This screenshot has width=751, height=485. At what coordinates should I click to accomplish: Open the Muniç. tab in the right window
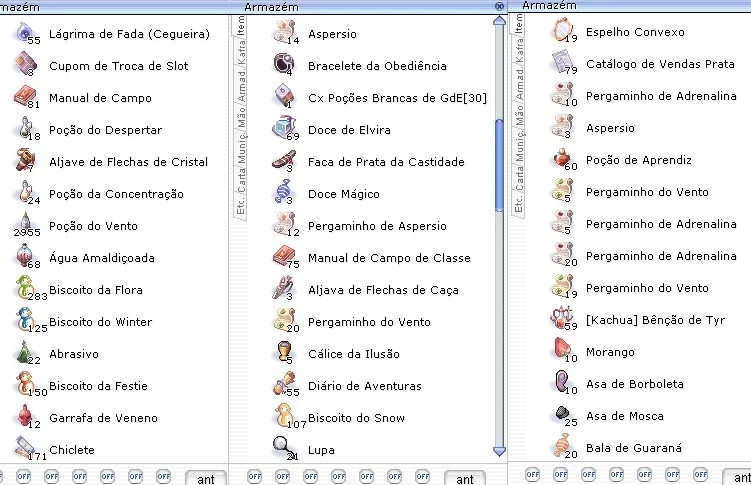coord(519,146)
